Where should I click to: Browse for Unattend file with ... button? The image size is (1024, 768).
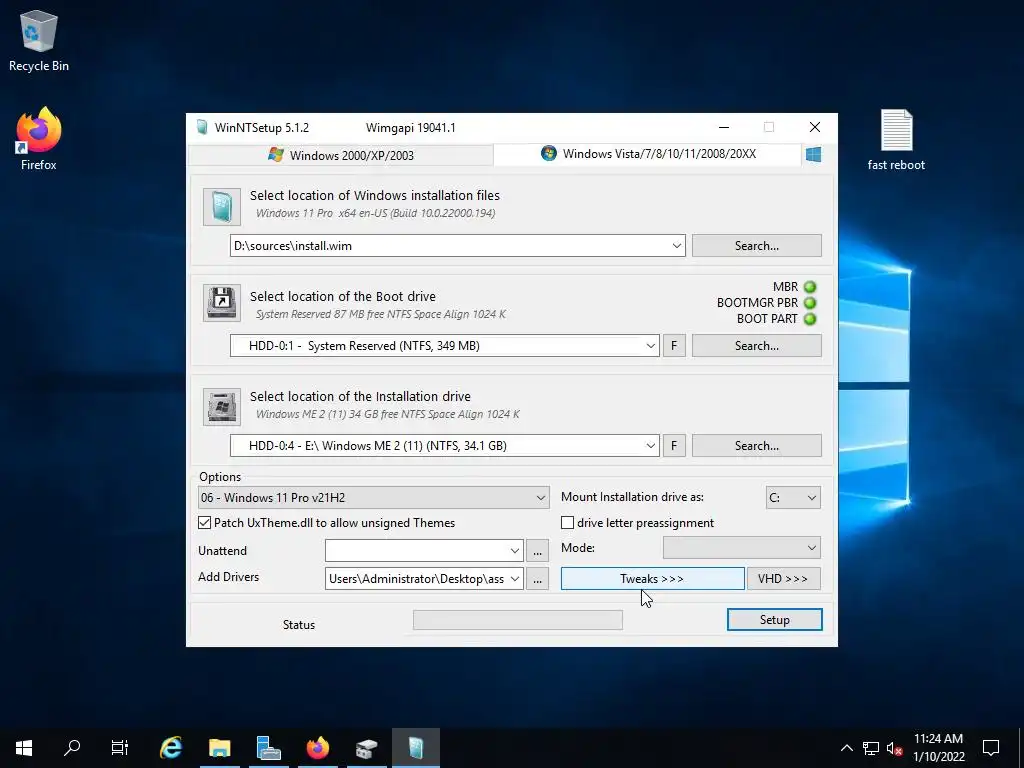537,551
